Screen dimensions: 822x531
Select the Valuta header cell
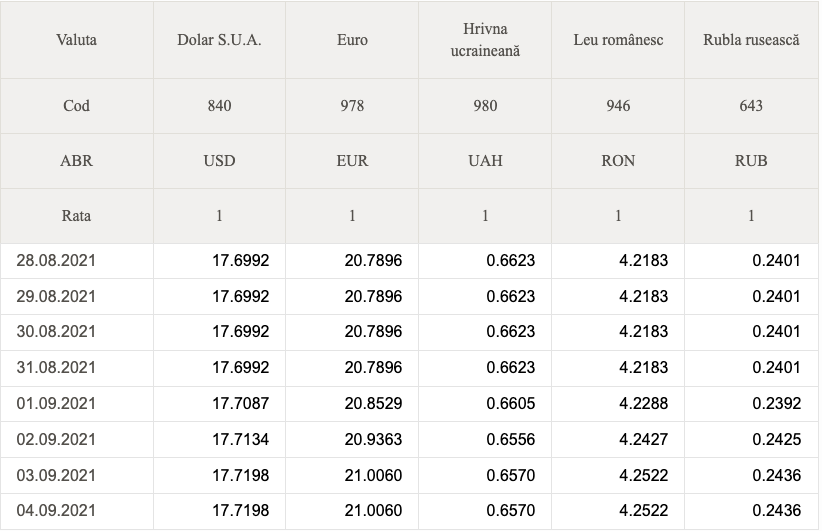pyautogui.click(x=77, y=40)
